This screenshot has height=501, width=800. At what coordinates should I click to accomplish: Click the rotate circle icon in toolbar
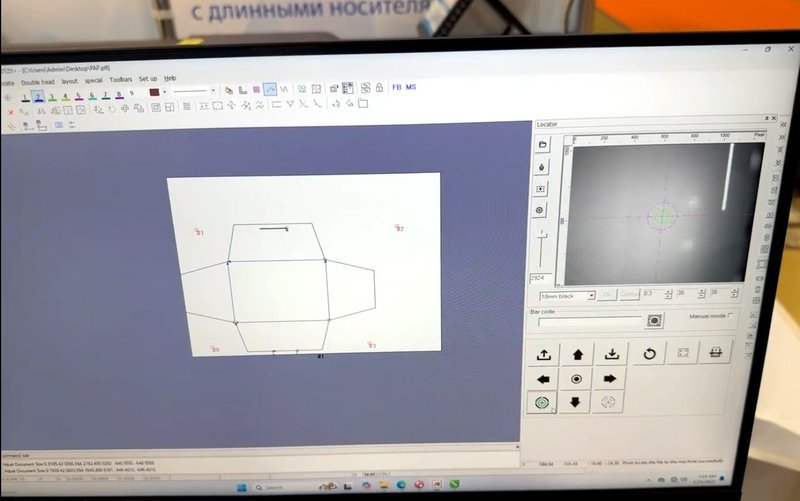click(x=112, y=109)
